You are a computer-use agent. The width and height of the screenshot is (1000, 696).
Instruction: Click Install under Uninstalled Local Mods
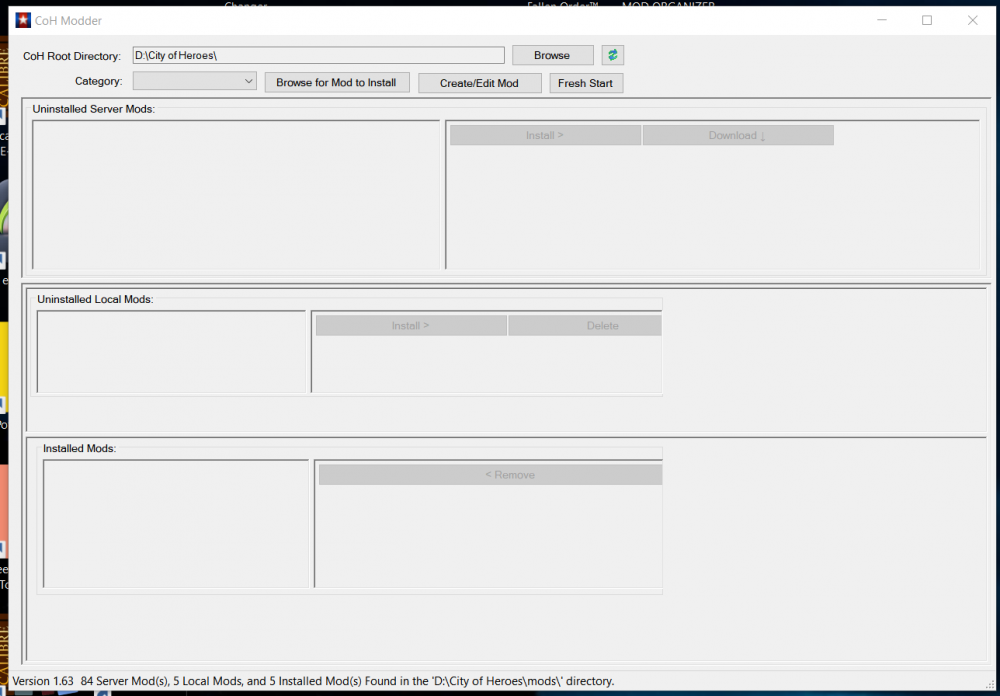pyautogui.click(x=410, y=325)
